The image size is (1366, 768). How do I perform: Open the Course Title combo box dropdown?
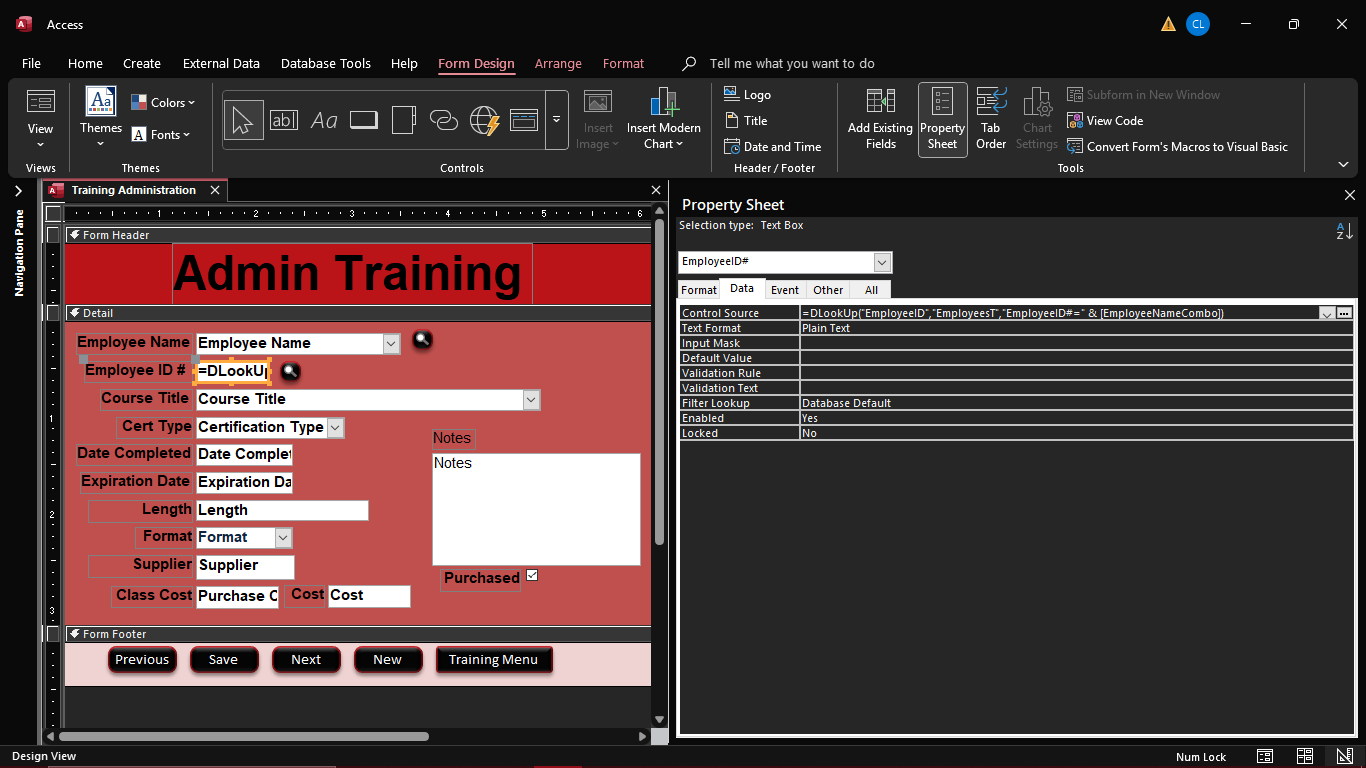(531, 400)
